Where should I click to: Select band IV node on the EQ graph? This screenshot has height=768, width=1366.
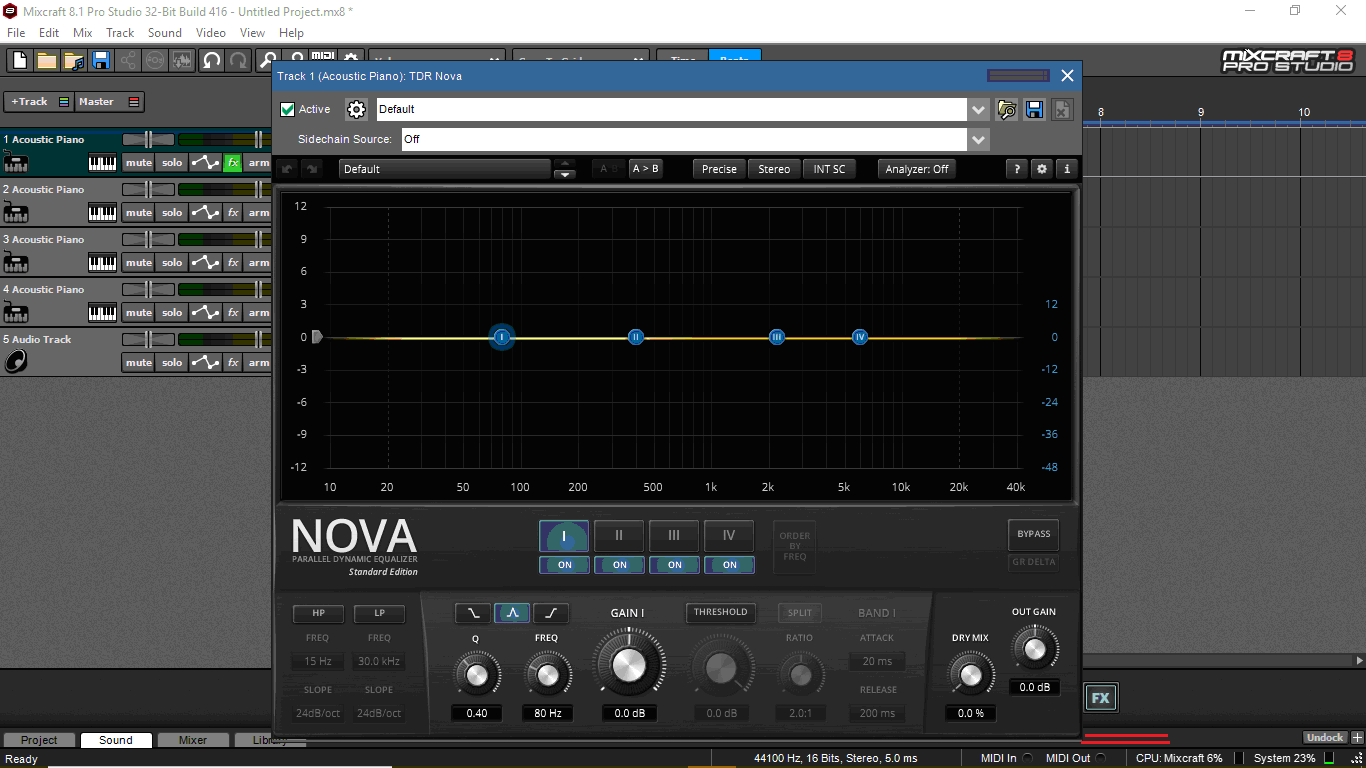pos(860,337)
